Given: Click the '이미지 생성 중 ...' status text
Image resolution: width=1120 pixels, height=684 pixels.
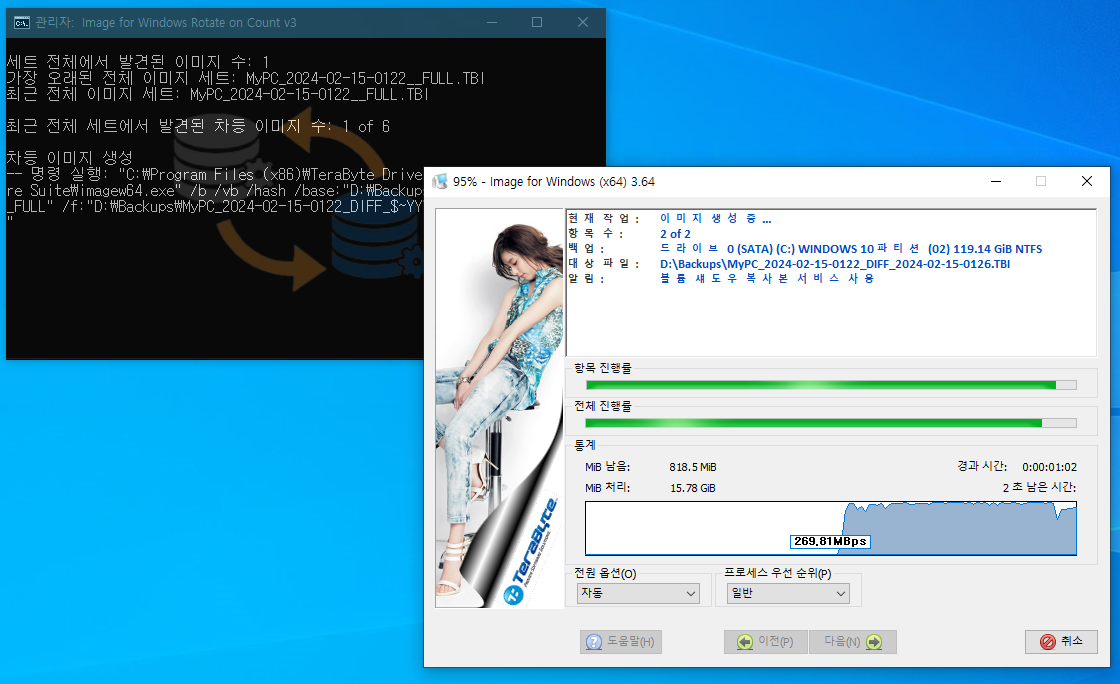Looking at the screenshot, I should (x=715, y=218).
